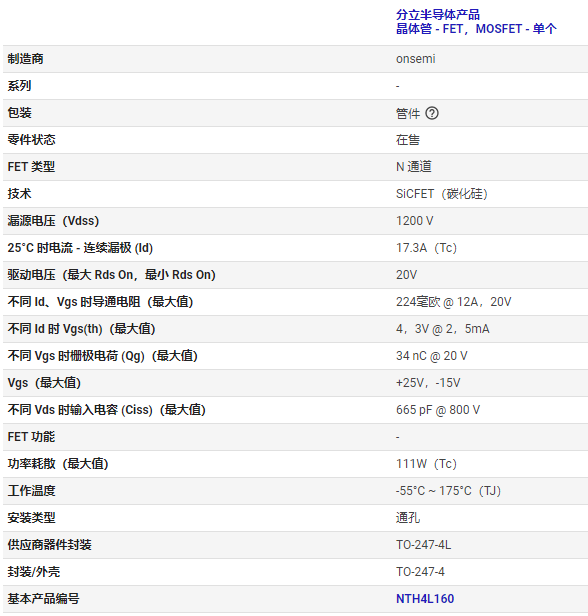Click the -55°C ~ 175°C operating temperature value
588x616 pixels.
448,491
